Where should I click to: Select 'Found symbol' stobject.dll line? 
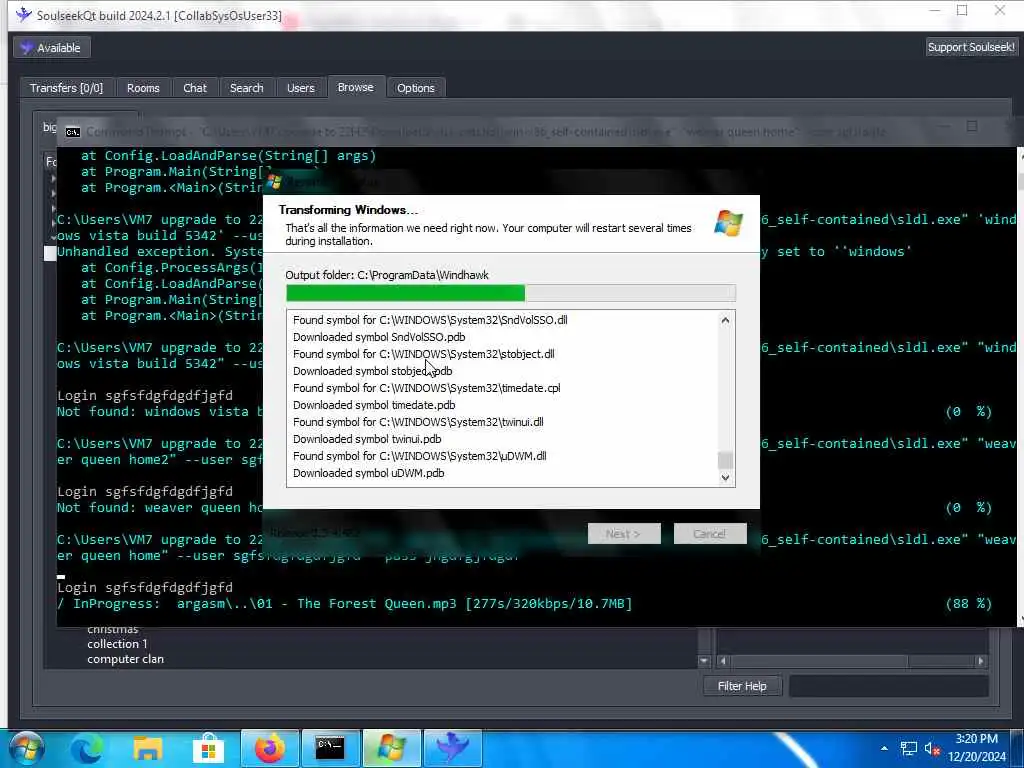[x=423, y=354]
